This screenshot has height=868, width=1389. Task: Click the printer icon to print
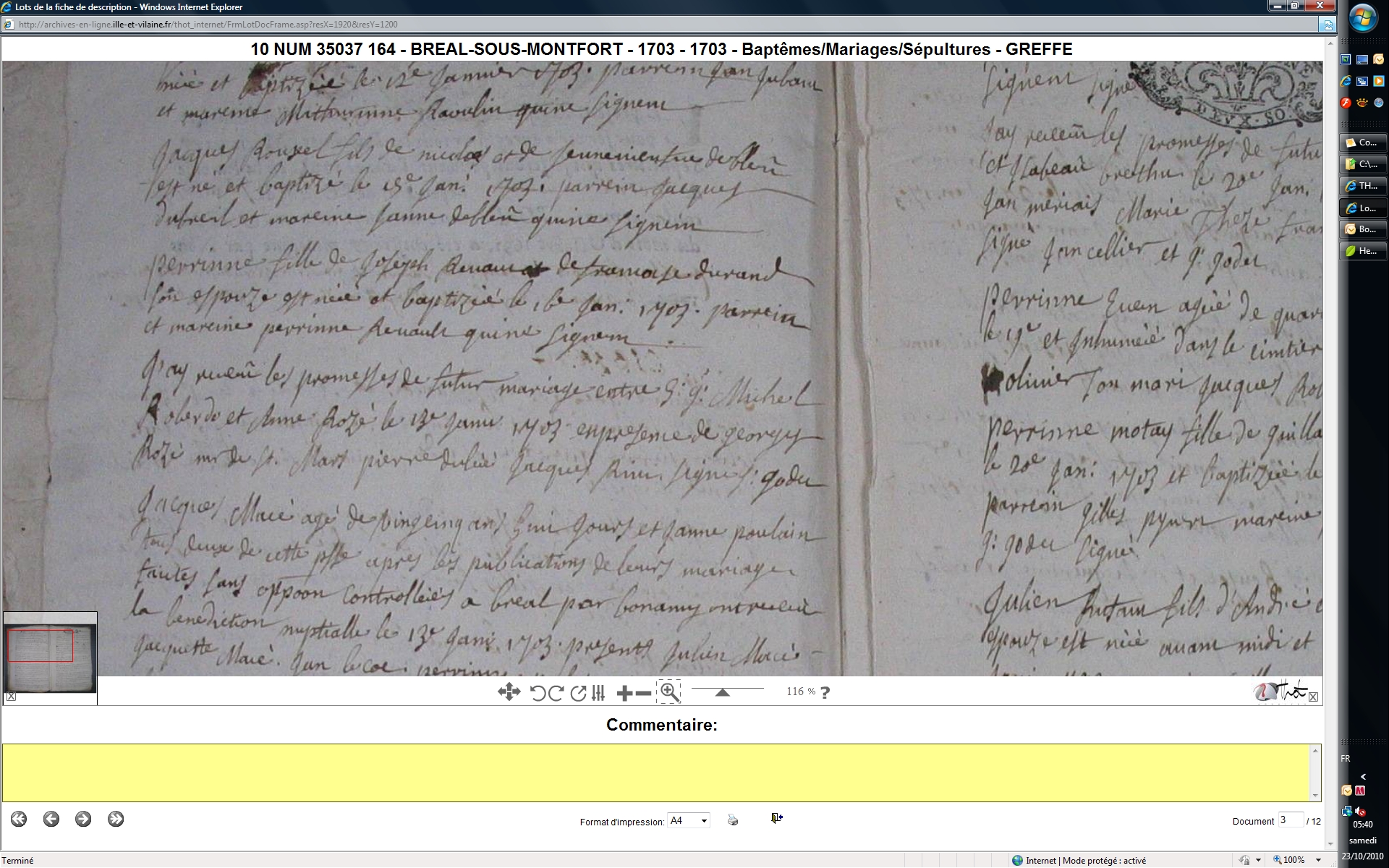point(733,820)
